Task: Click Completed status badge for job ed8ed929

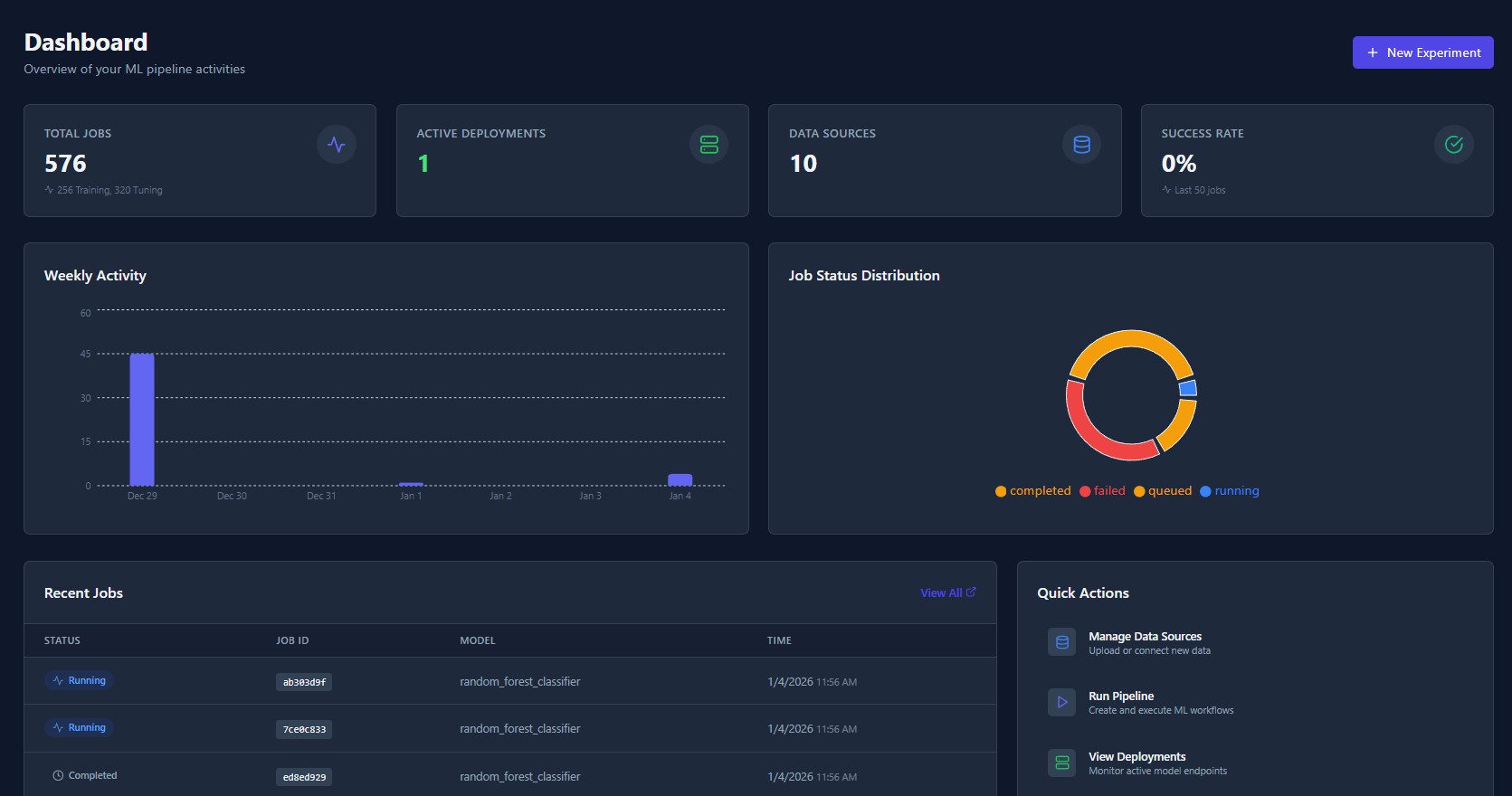Action: (x=84, y=775)
